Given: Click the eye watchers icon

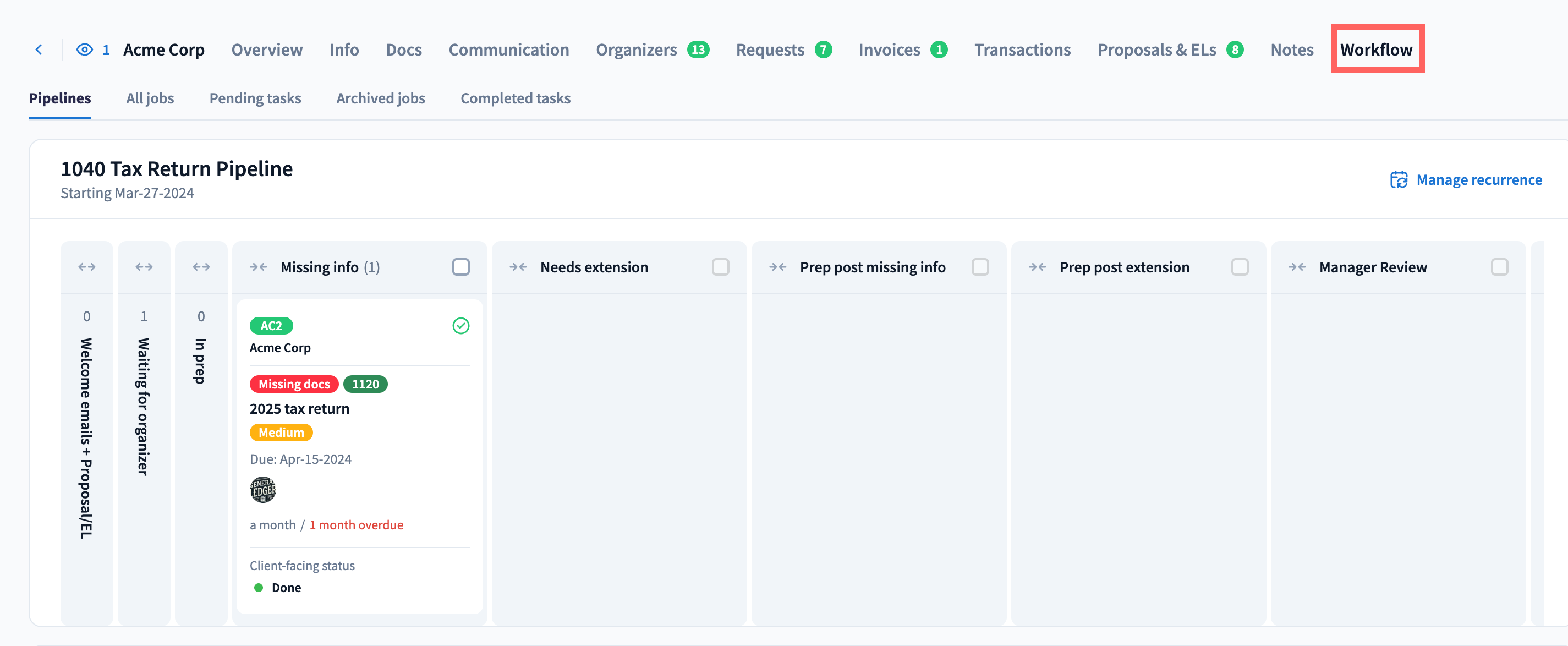Looking at the screenshot, I should coord(85,50).
